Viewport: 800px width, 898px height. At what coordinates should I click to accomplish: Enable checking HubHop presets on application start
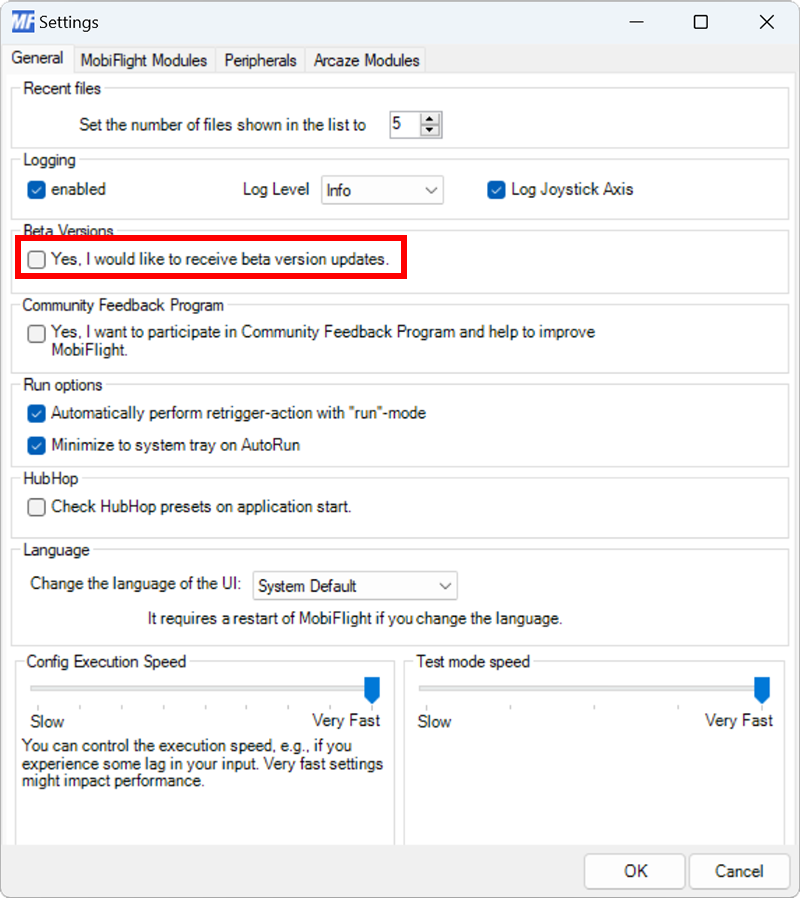36,507
